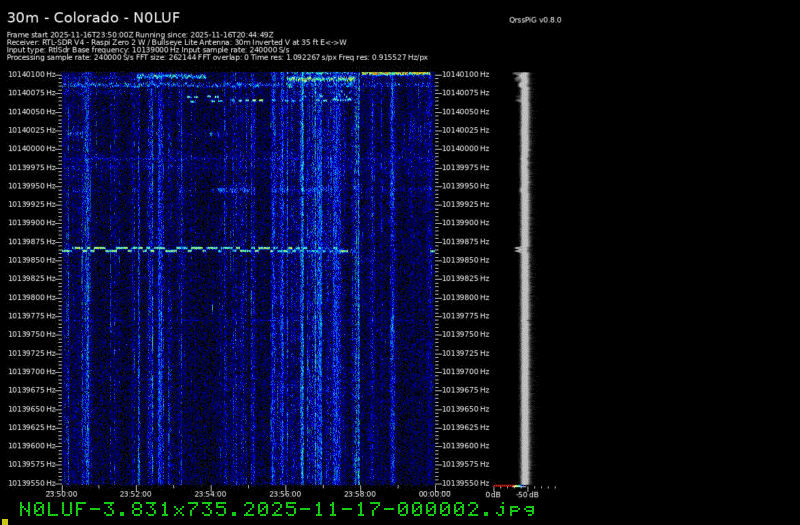The width and height of the screenshot is (800, 525).
Task: Click the 0dB scale label
Action: (x=493, y=494)
